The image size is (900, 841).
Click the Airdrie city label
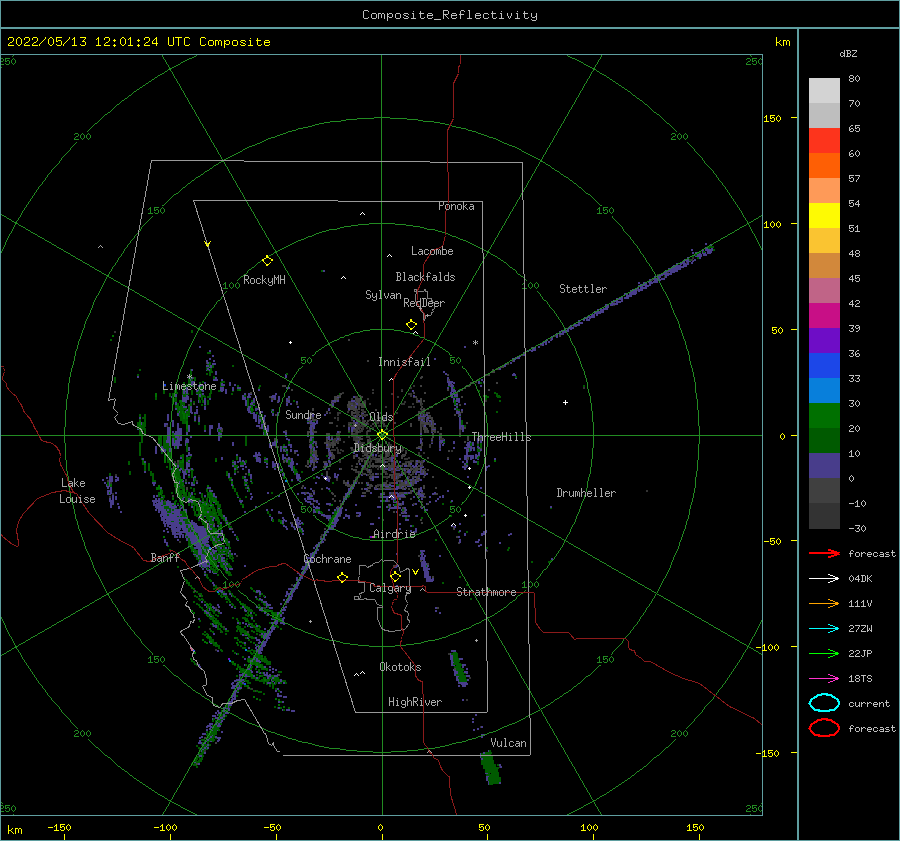394,534
